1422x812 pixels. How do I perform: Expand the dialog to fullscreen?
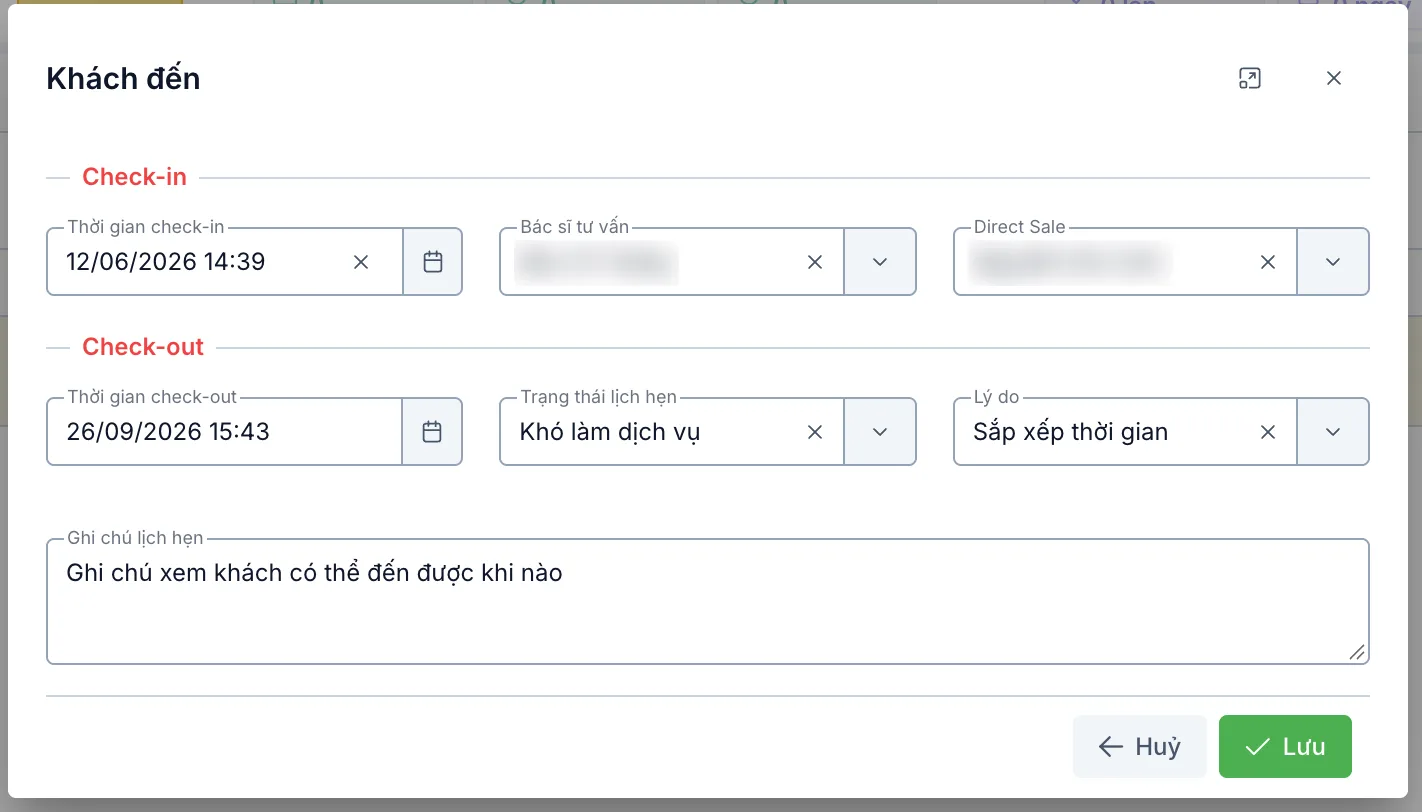[x=1250, y=78]
